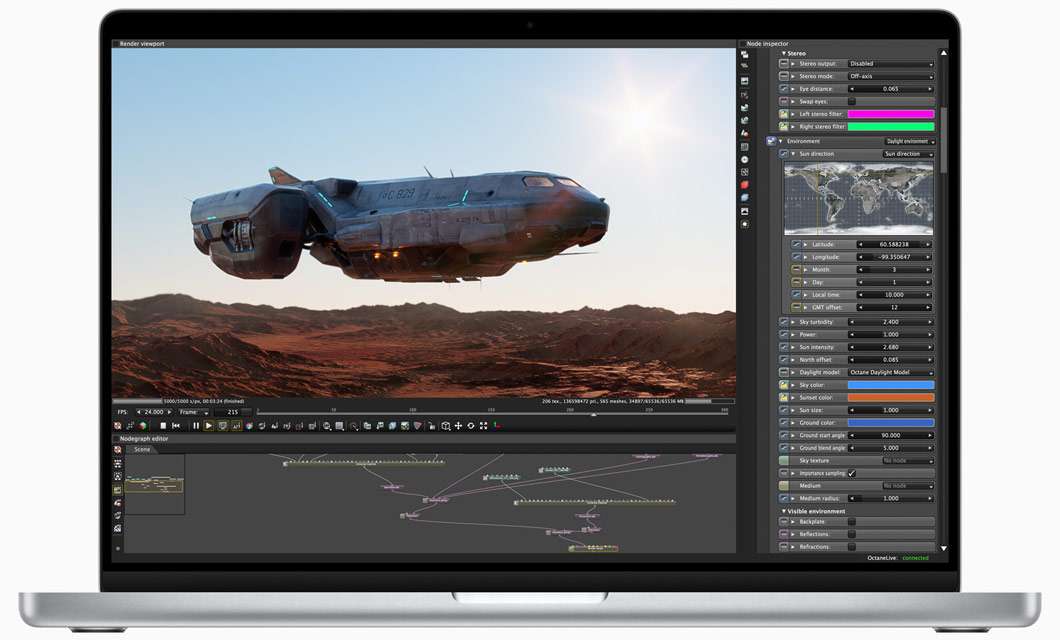The height and width of the screenshot is (640, 1060).
Task: Disable the Importance sampling checkbox
Action: pyautogui.click(x=852, y=473)
